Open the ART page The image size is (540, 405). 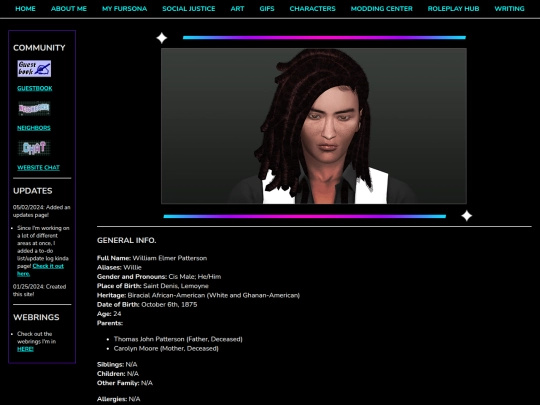pos(237,9)
